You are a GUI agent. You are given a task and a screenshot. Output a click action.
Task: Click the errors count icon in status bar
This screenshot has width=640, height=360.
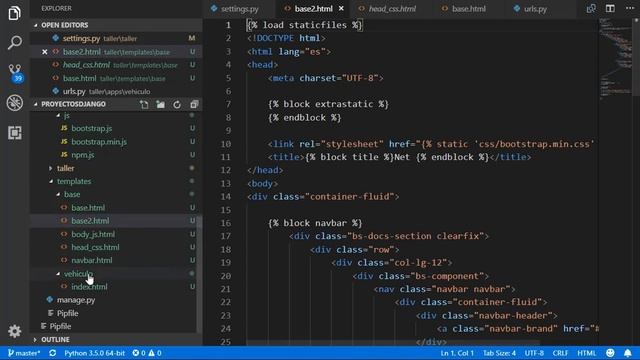(139, 353)
